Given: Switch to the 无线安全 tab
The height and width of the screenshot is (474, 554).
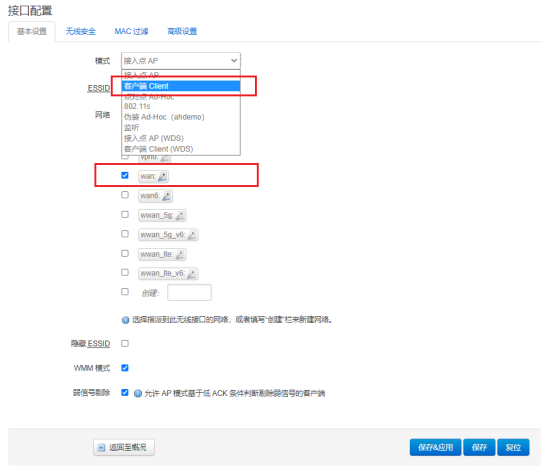Looking at the screenshot, I should [81, 31].
